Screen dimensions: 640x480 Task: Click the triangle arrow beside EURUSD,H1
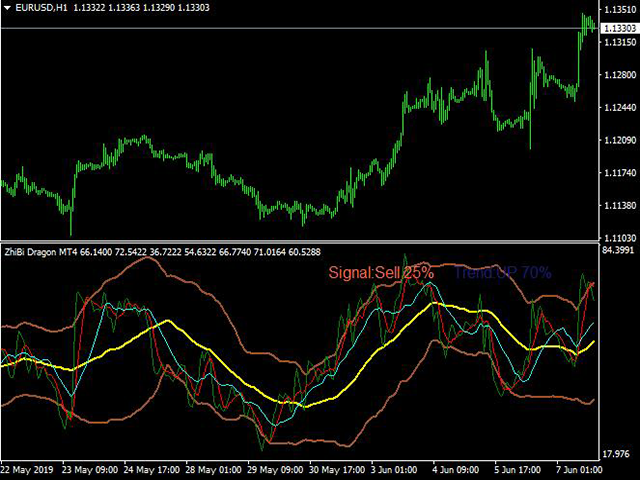[x=6, y=9]
